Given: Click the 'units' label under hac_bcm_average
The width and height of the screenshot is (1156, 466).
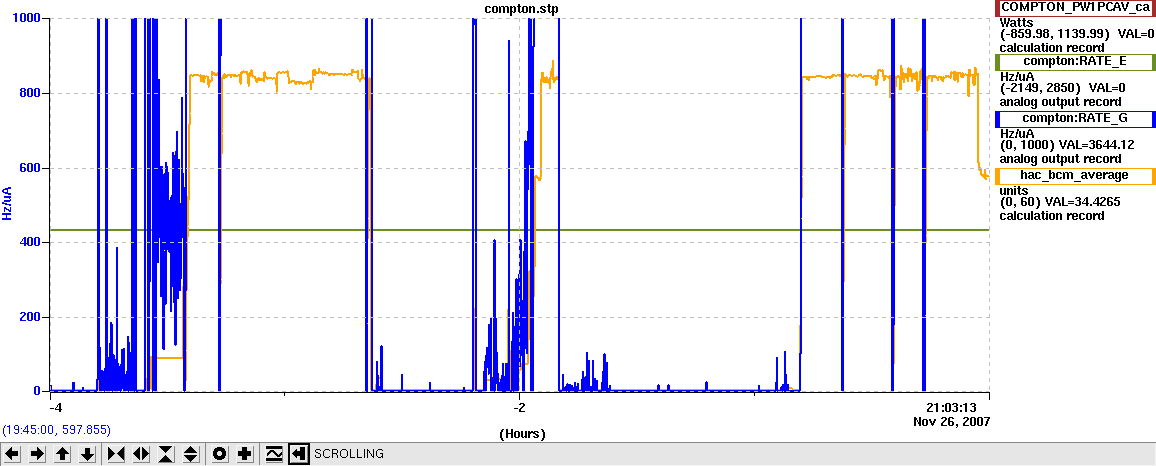Looking at the screenshot, I should [x=1012, y=190].
